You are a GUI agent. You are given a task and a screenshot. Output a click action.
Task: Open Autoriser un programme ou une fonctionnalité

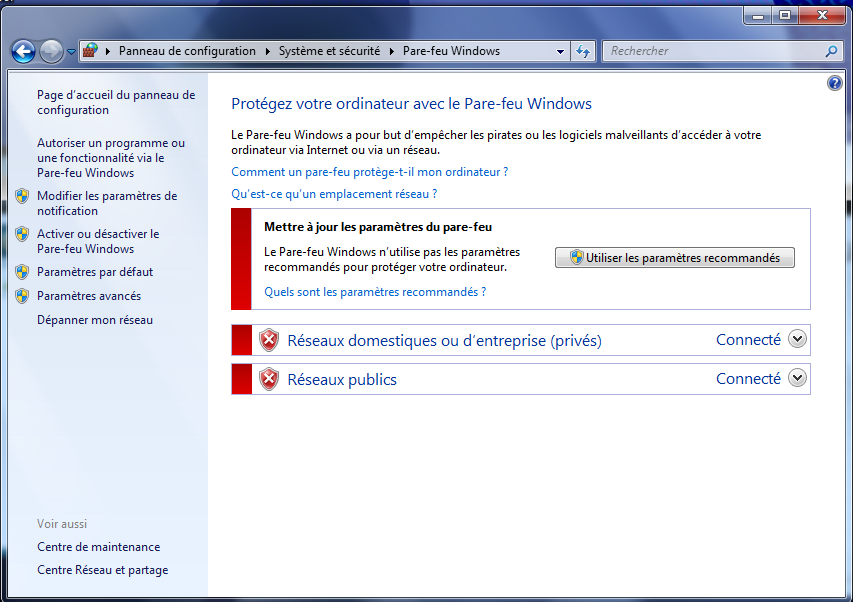pyautogui.click(x=111, y=158)
